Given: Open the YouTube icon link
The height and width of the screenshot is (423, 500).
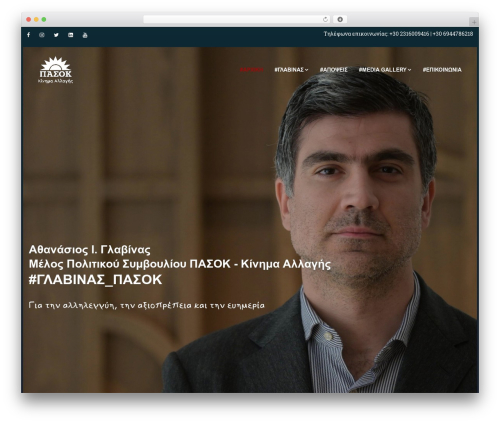Looking at the screenshot, I should coord(85,35).
